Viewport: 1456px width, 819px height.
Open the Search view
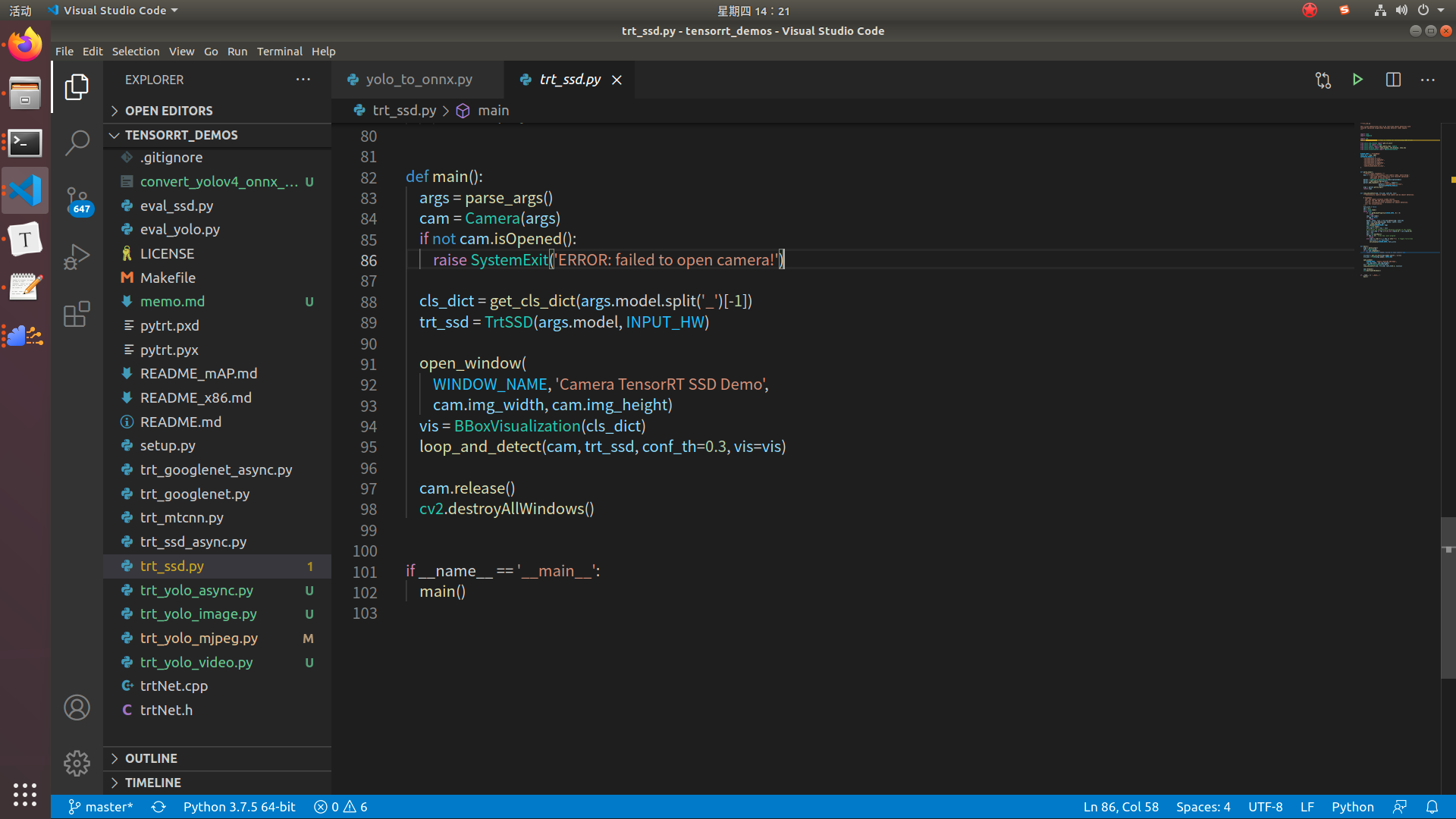point(77,142)
